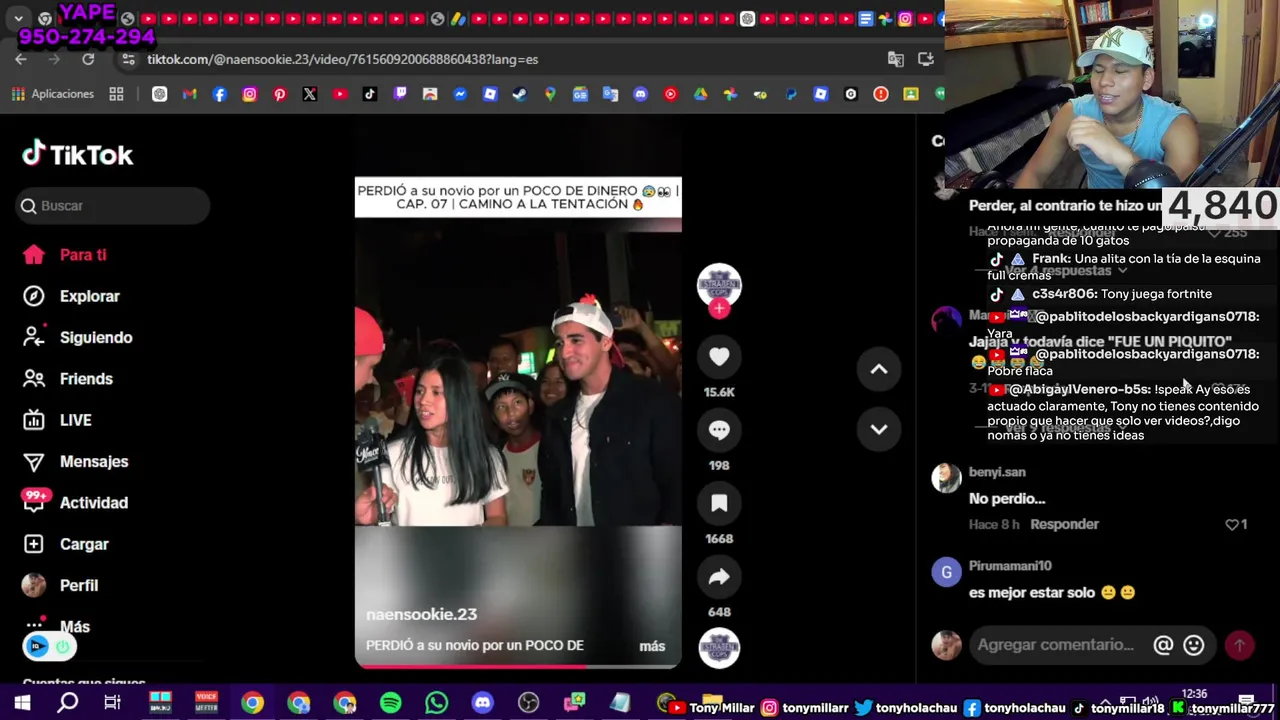The width and height of the screenshot is (1280, 720).
Task: Open Google Maps bookmark
Action: (549, 94)
